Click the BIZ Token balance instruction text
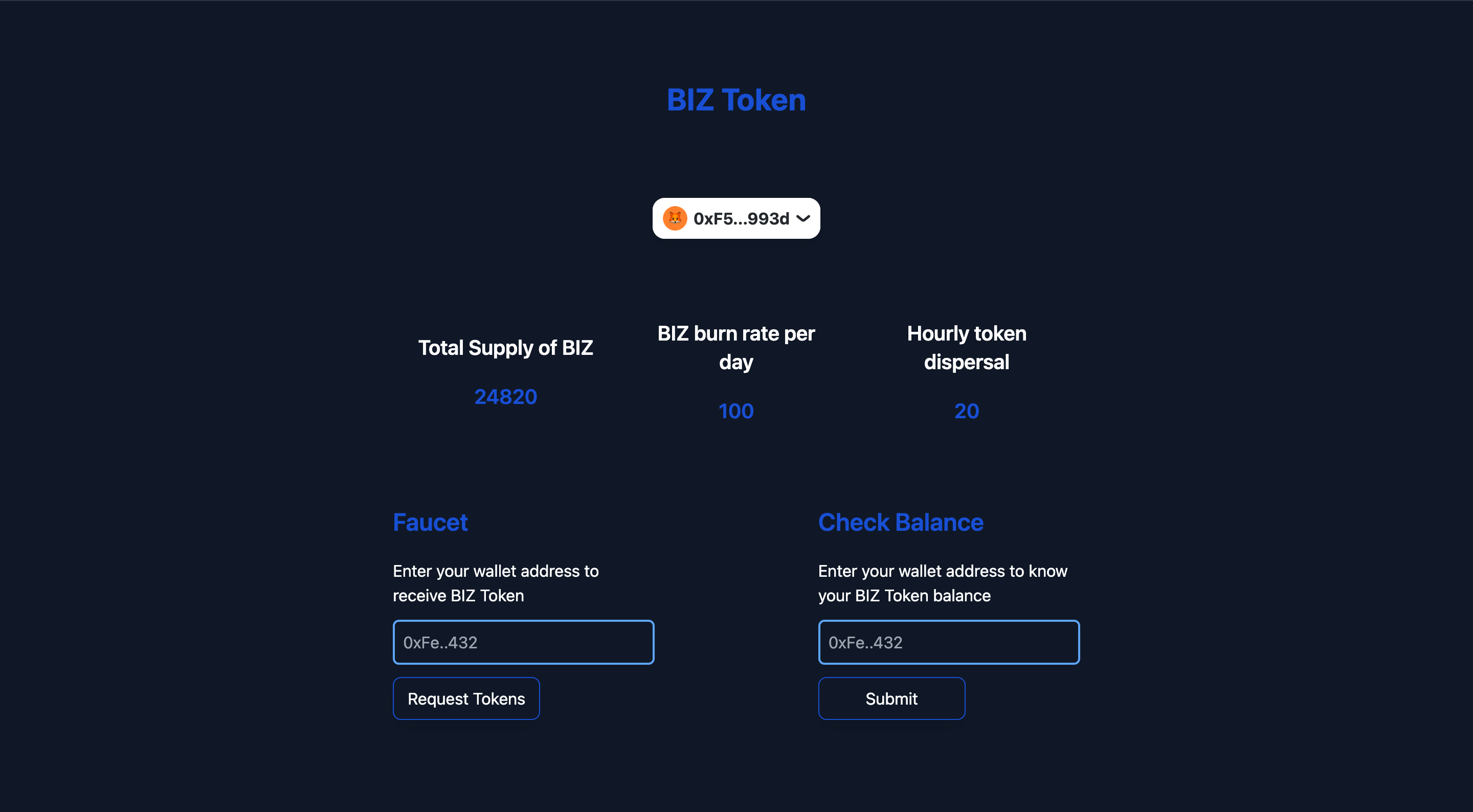This screenshot has width=1473, height=812. click(x=942, y=583)
